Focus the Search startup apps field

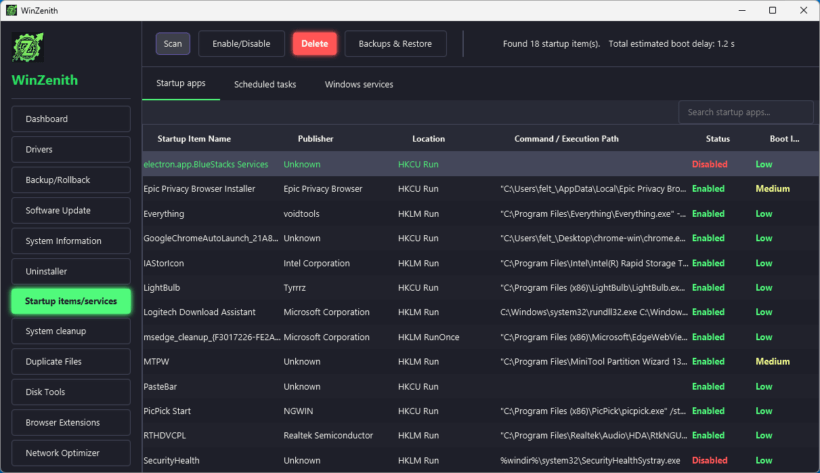coord(746,112)
